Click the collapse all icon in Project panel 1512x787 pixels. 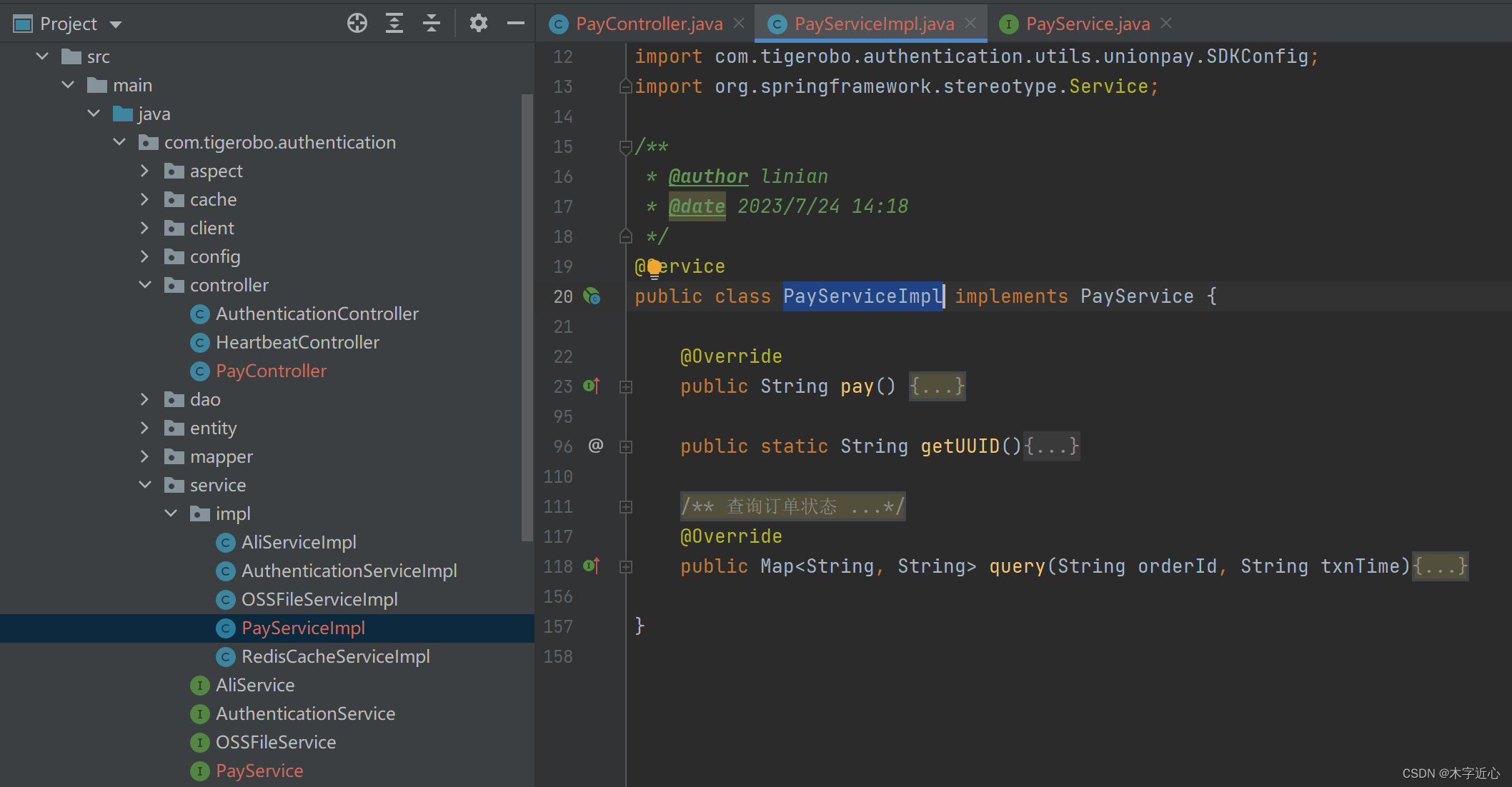(x=432, y=24)
